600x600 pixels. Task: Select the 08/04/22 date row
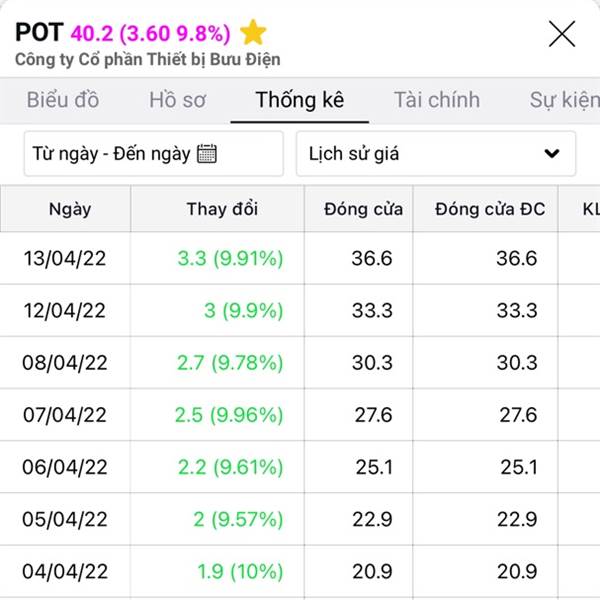[x=64, y=363]
